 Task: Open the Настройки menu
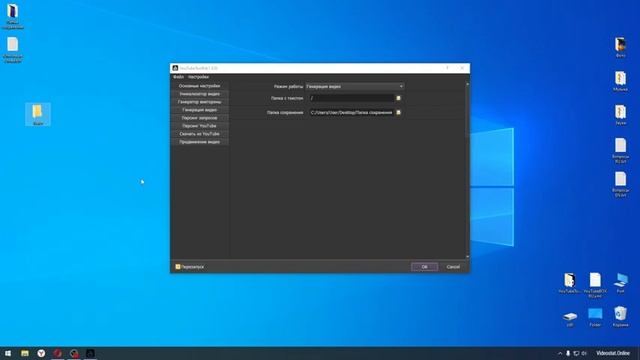pos(198,77)
